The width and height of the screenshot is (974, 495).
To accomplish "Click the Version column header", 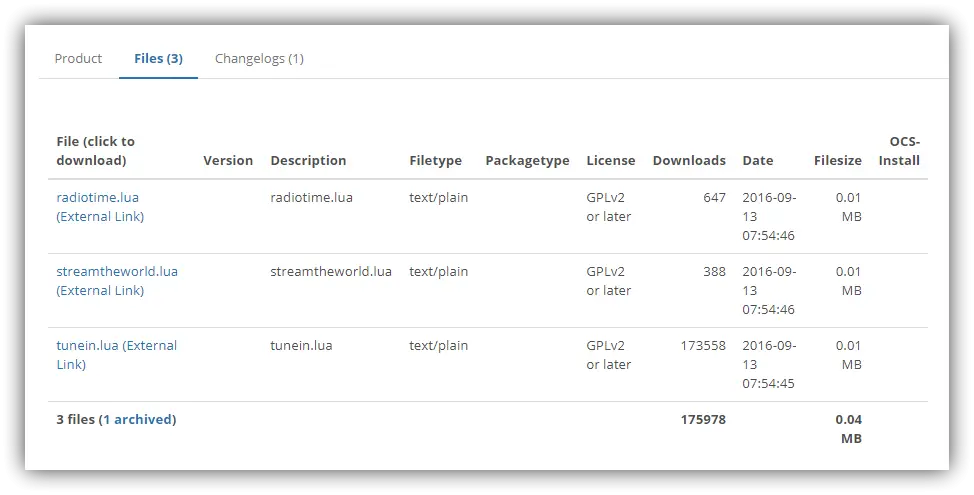I will tap(228, 160).
